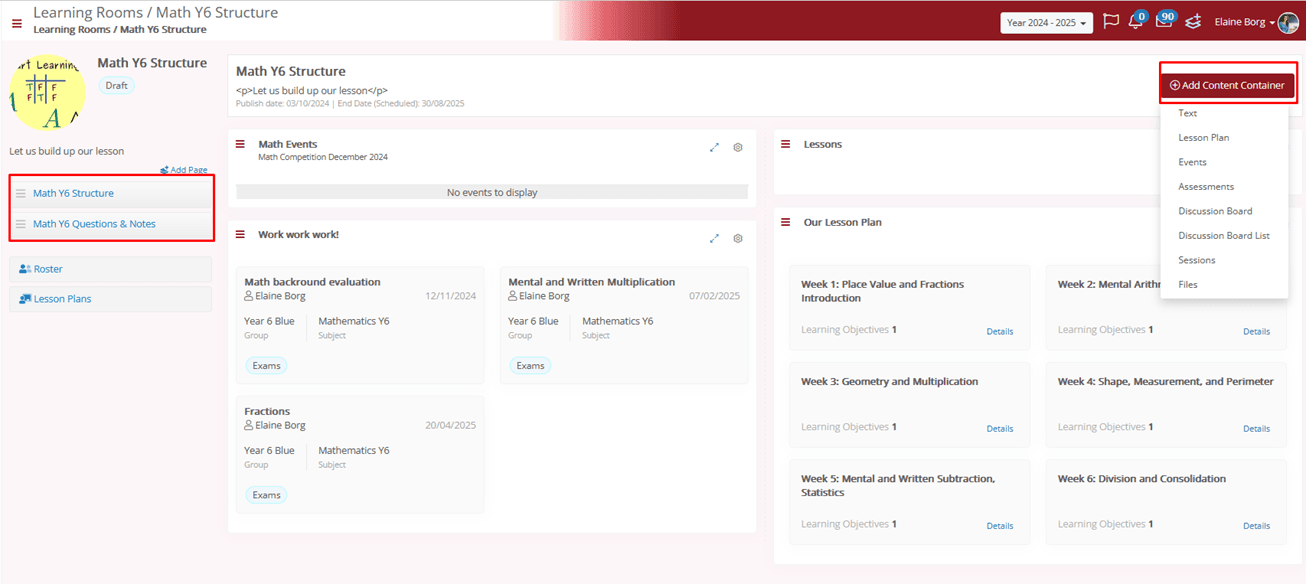Click the Lessons container handle icon
1306x584 pixels.
786,144
